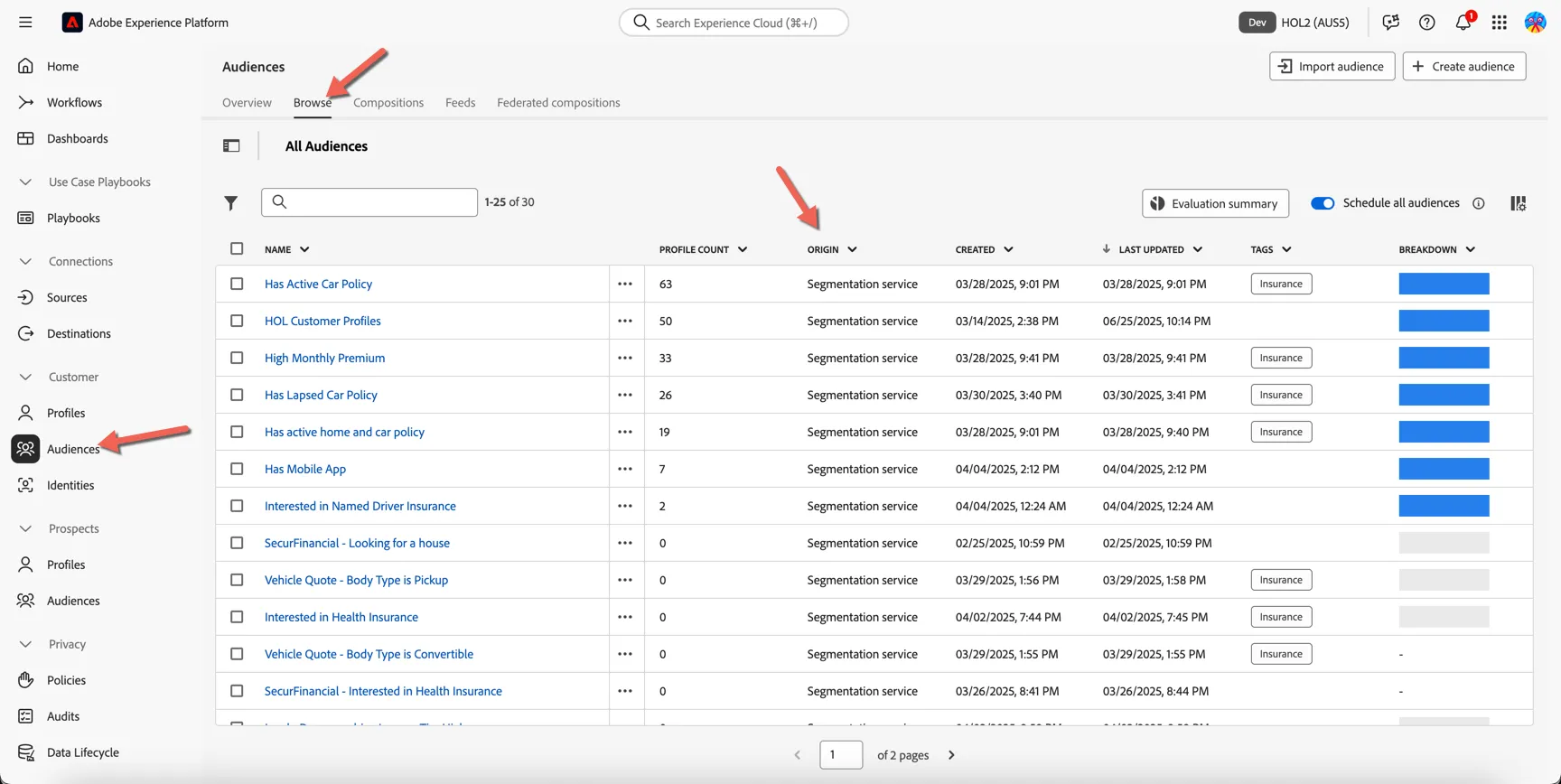
Task: Open the column customization icon
Action: pyautogui.click(x=1519, y=203)
